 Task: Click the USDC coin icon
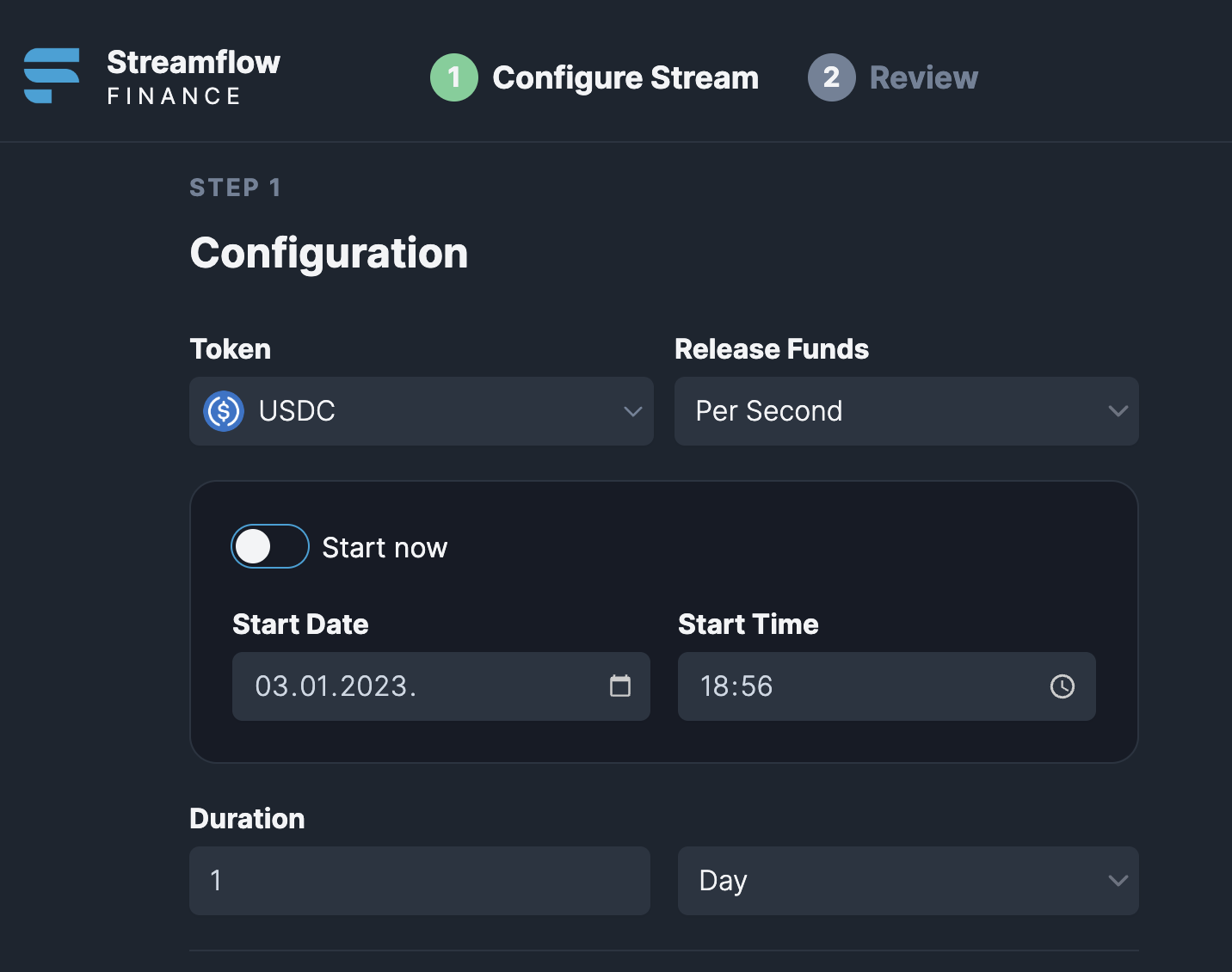pyautogui.click(x=224, y=411)
